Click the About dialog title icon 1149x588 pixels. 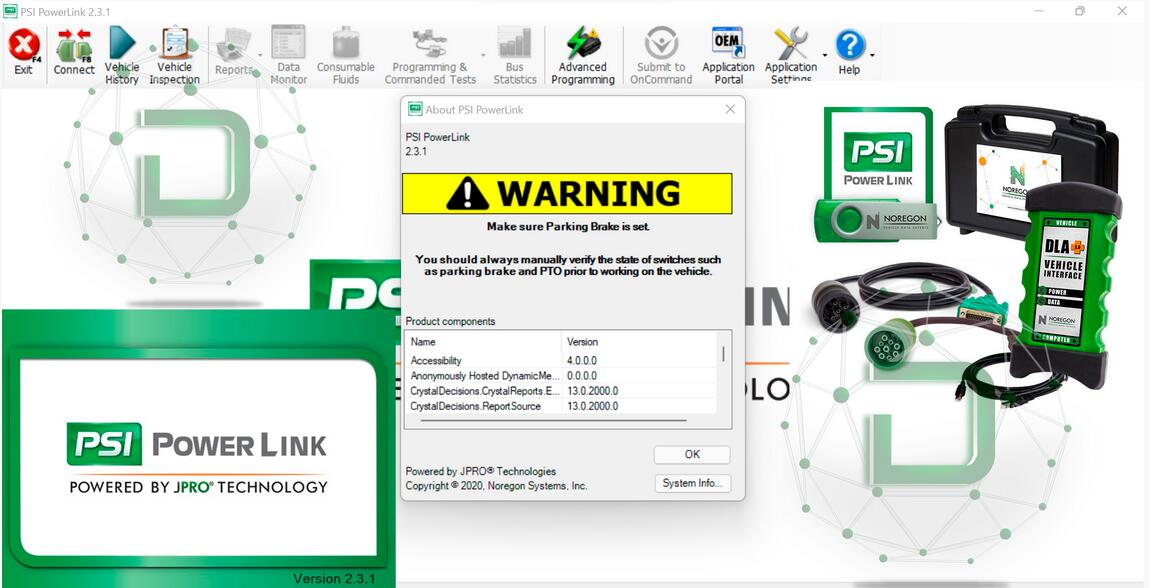point(415,109)
